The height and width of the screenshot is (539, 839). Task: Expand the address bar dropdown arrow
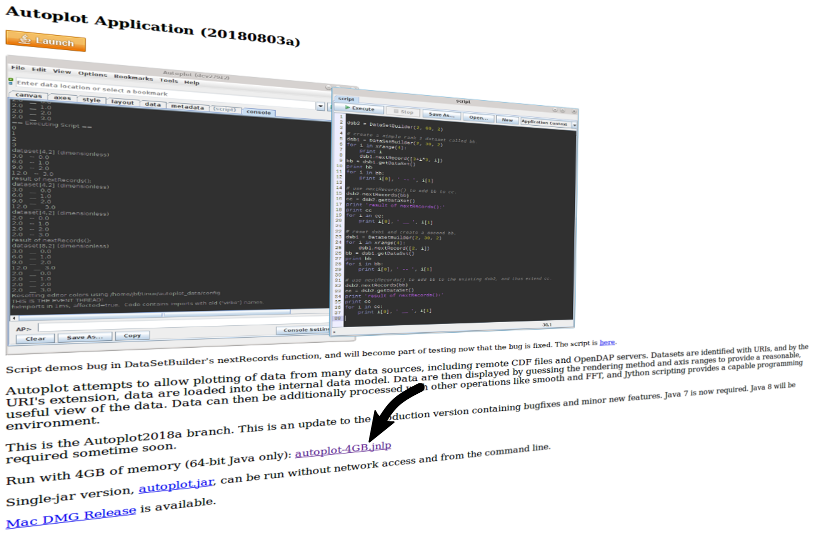pos(321,107)
